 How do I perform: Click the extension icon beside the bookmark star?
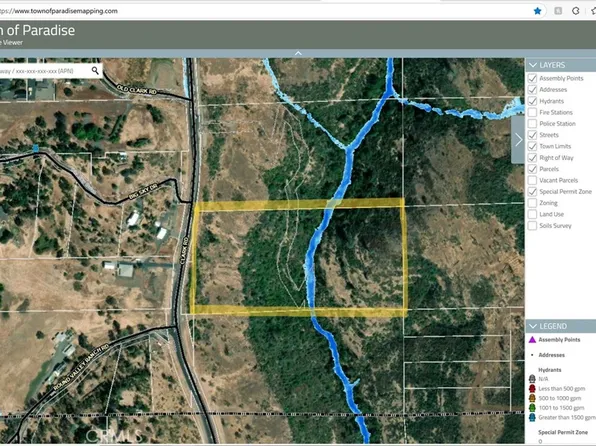(558, 11)
